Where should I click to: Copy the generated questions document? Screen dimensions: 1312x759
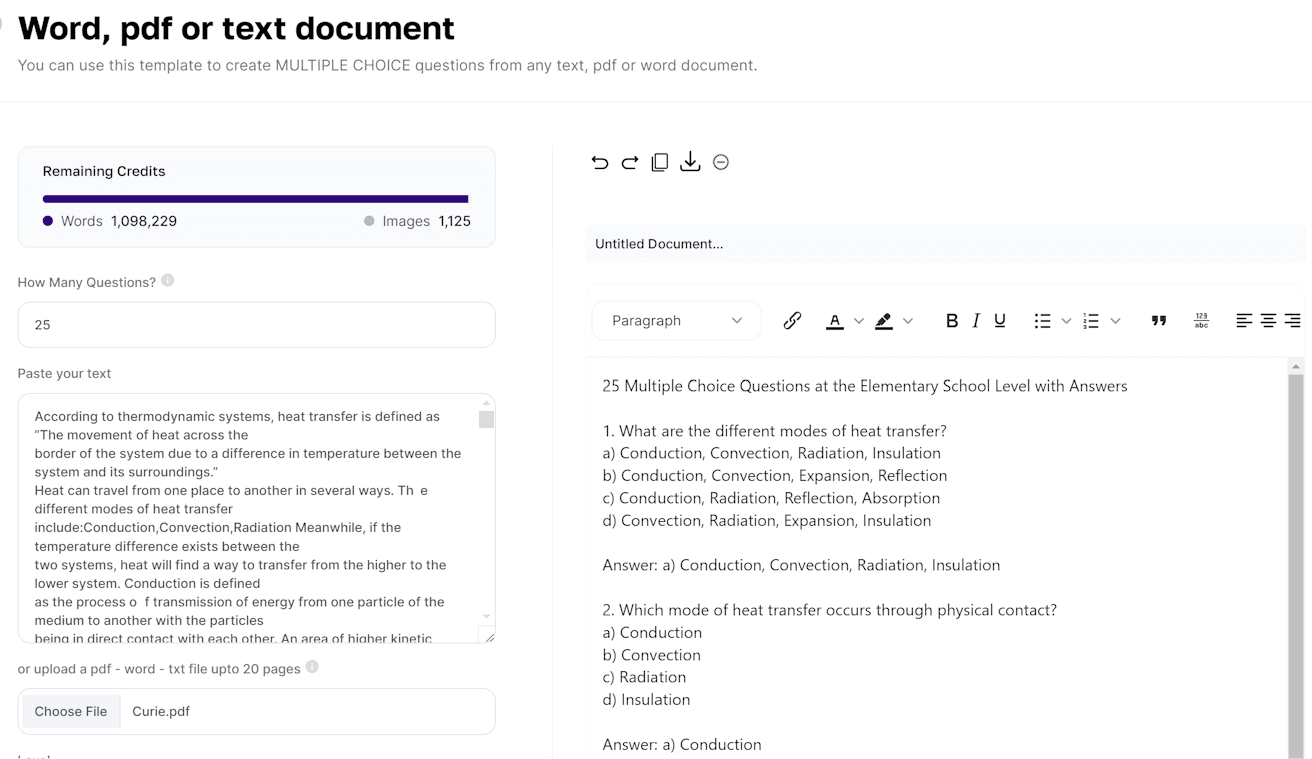click(660, 162)
